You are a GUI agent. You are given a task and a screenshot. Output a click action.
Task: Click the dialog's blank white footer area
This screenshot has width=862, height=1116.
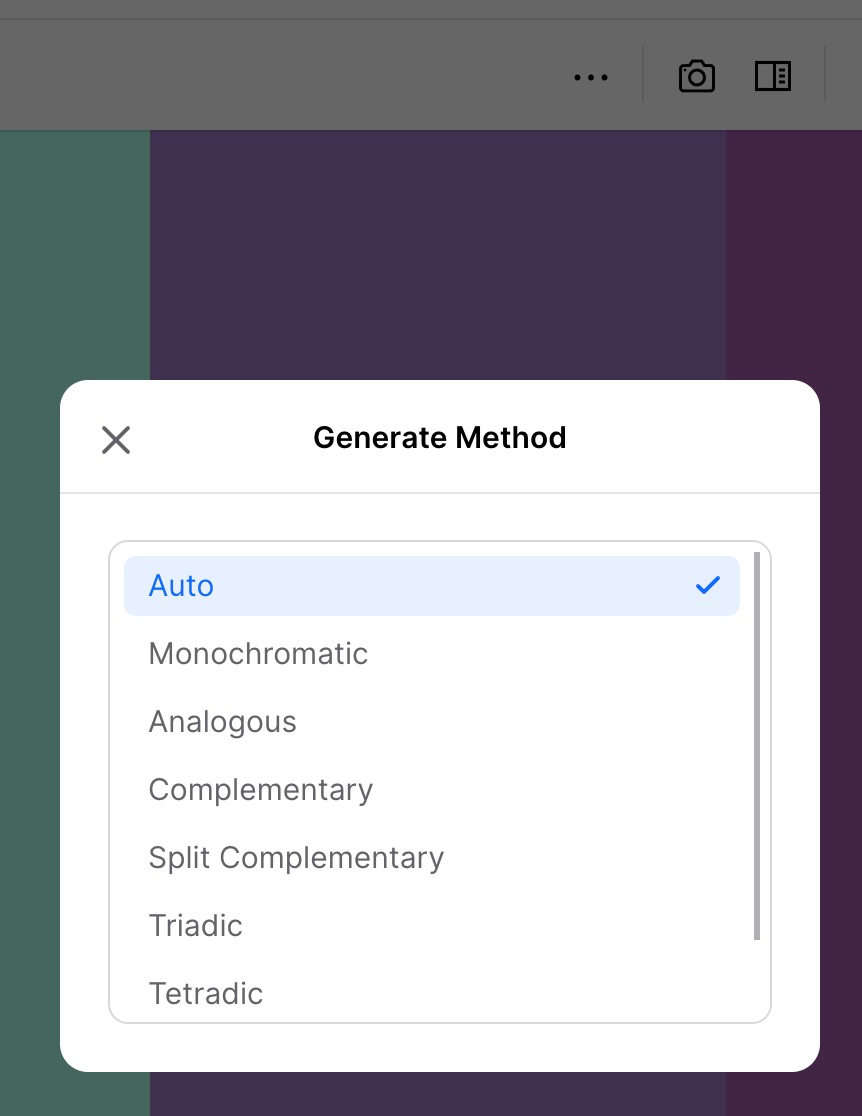coord(440,1047)
